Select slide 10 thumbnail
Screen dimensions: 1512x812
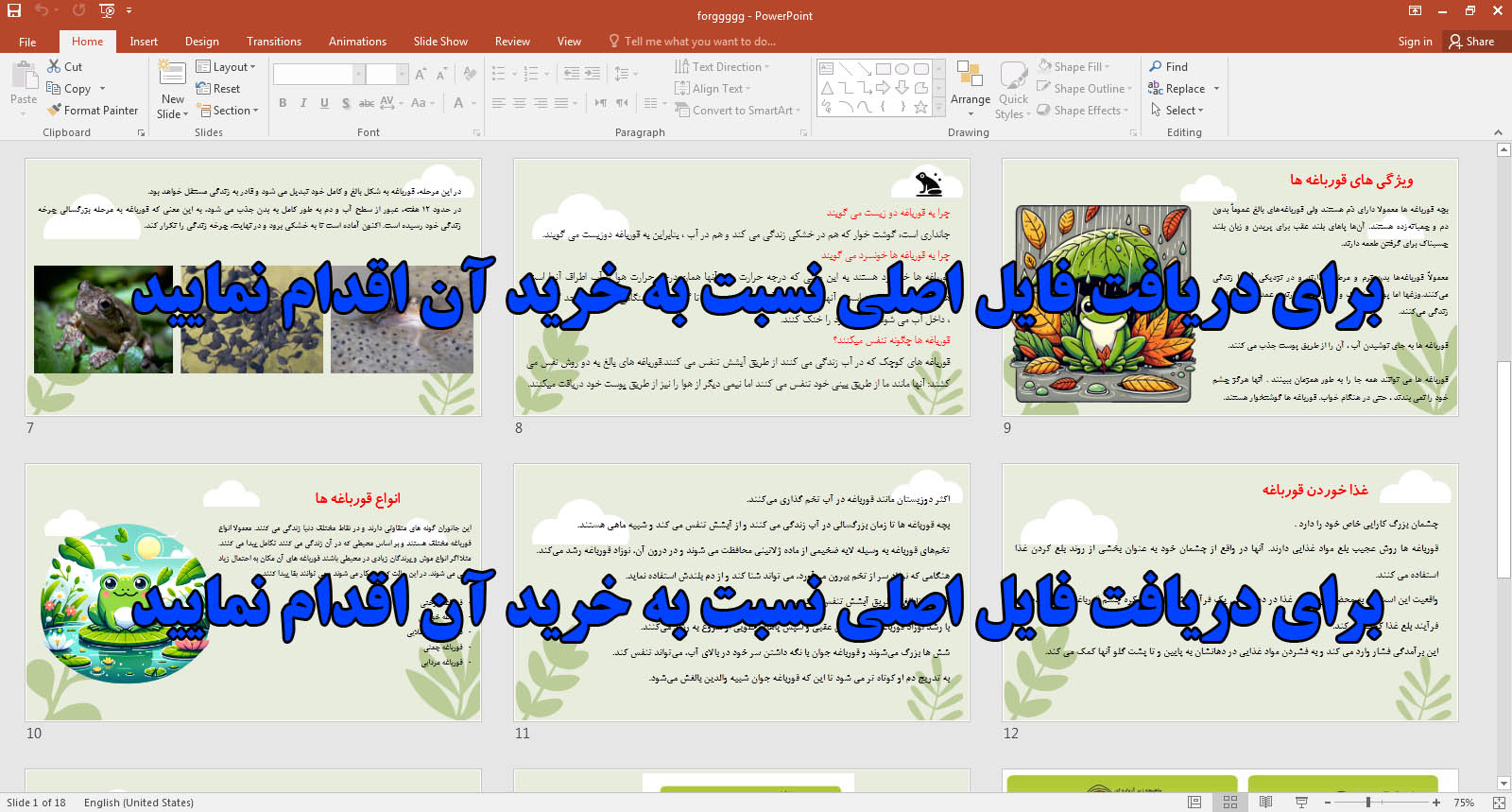click(x=253, y=593)
